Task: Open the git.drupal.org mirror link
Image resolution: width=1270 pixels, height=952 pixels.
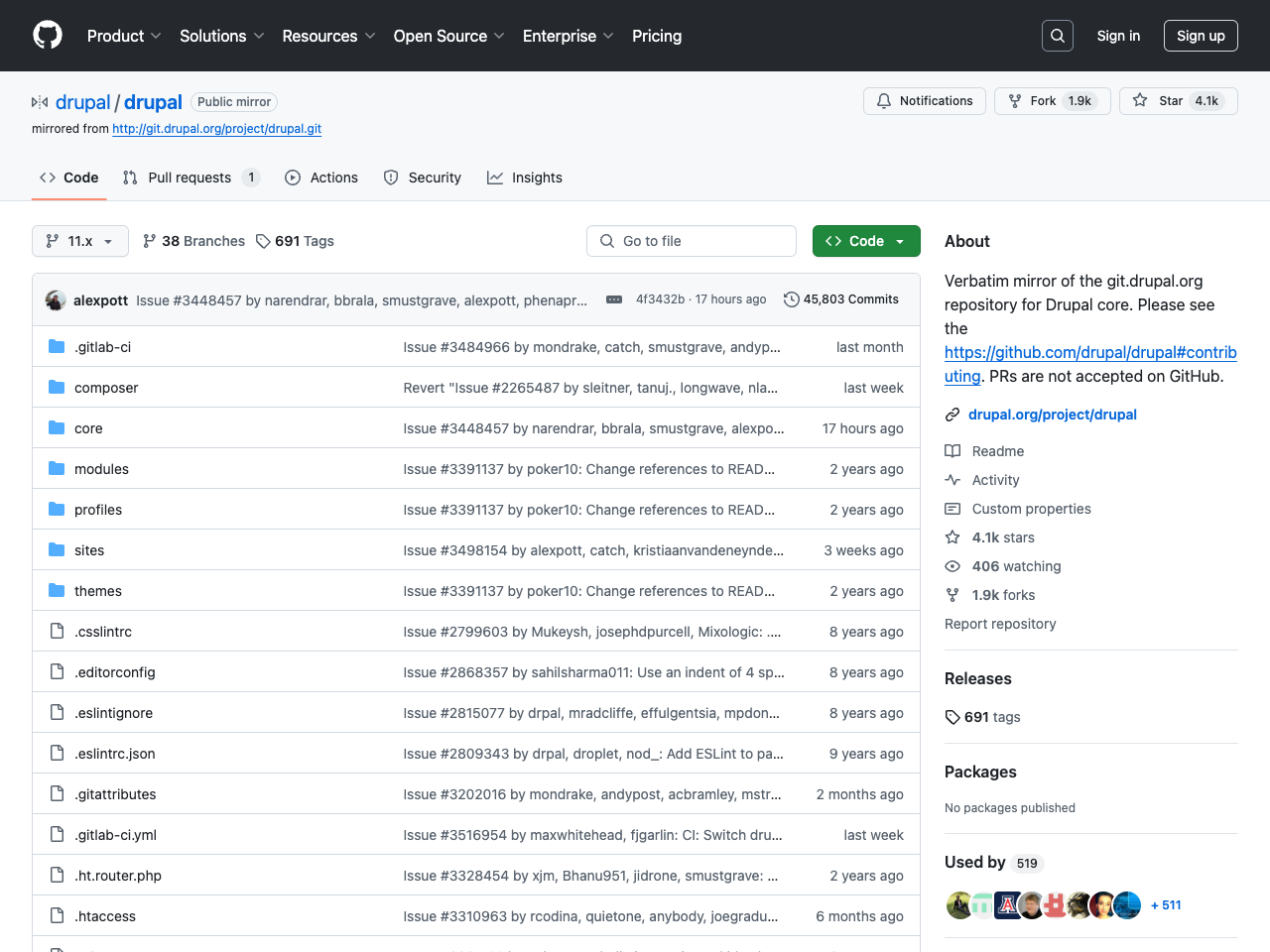Action: click(216, 129)
